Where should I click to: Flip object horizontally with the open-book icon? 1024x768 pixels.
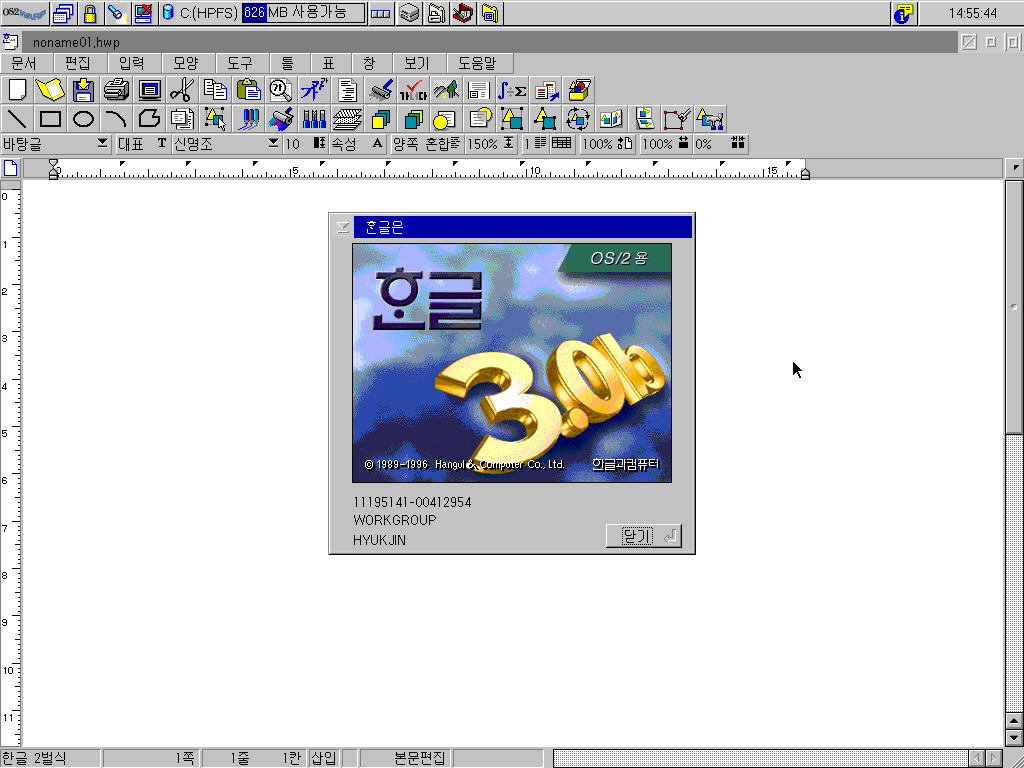[611, 119]
